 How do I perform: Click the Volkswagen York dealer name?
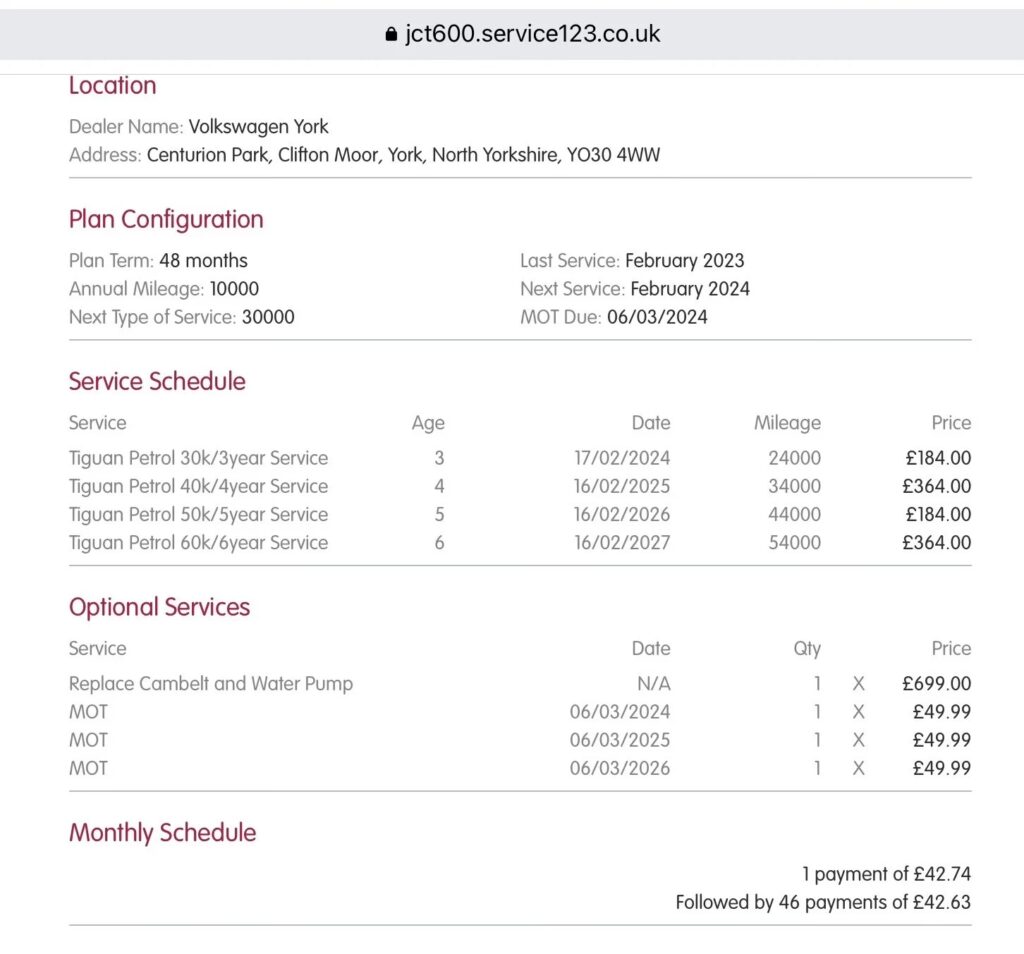pyautogui.click(x=258, y=127)
